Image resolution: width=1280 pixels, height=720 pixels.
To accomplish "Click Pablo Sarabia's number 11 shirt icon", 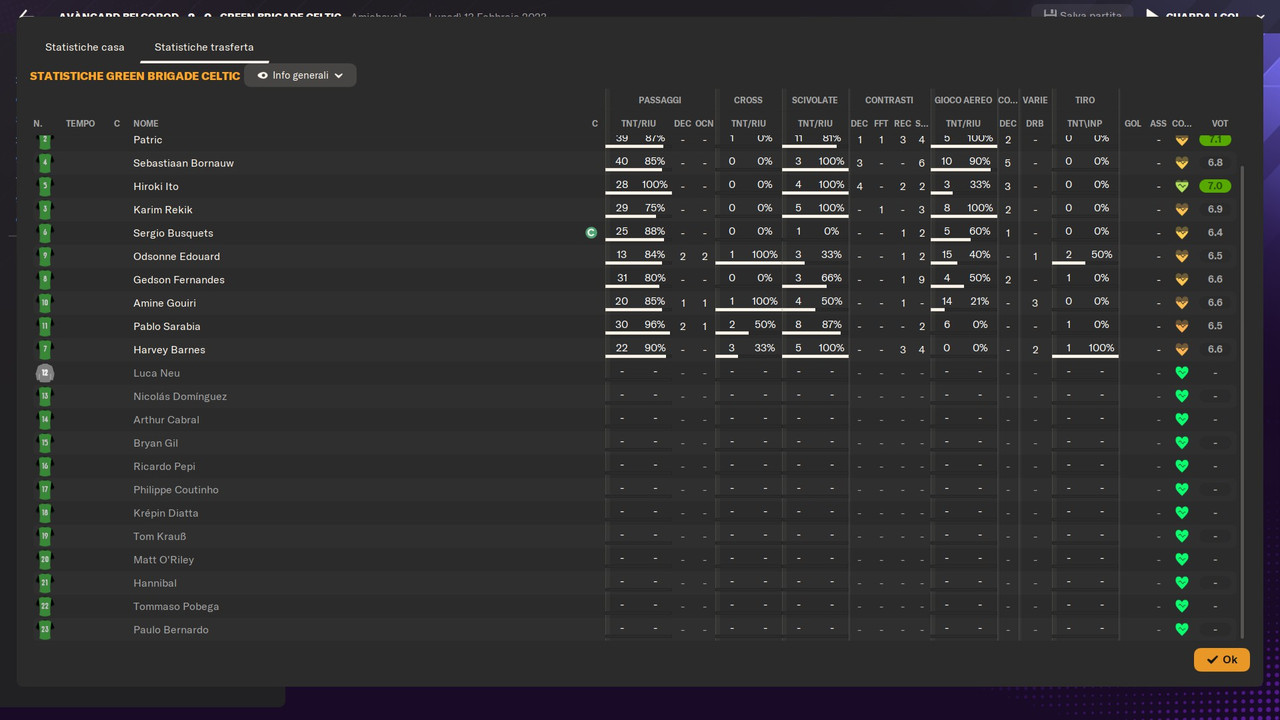I will [44, 326].
